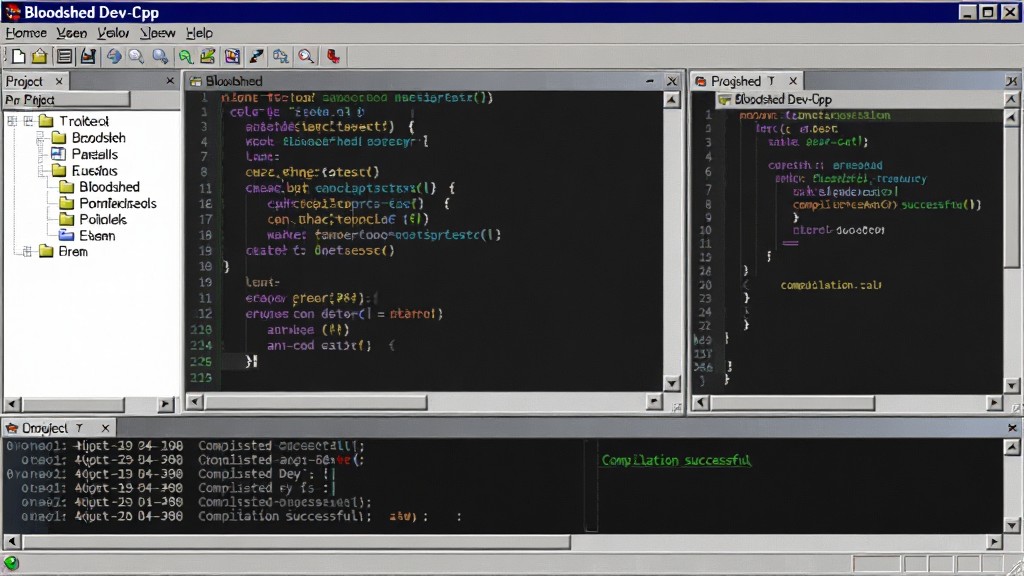Select the Broodsleh folder
Screen dimensions: 1024x576
pyautogui.click(x=99, y=138)
